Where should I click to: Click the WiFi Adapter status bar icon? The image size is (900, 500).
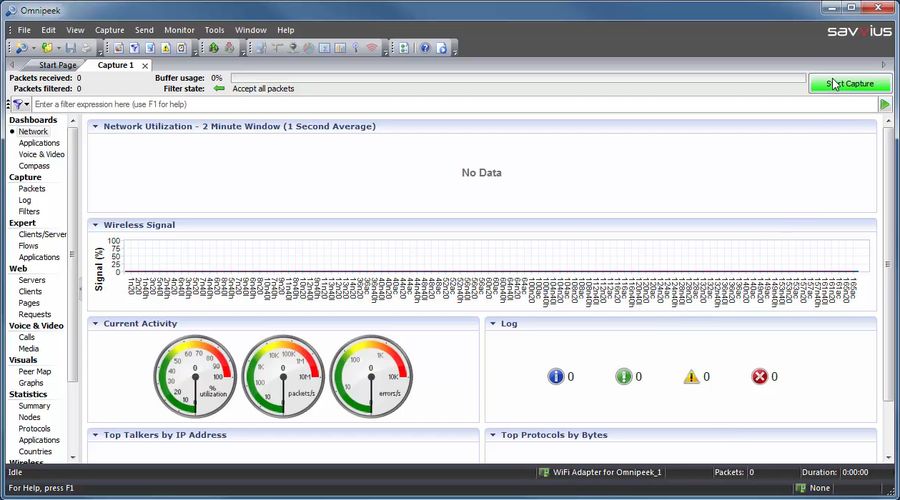coord(544,472)
